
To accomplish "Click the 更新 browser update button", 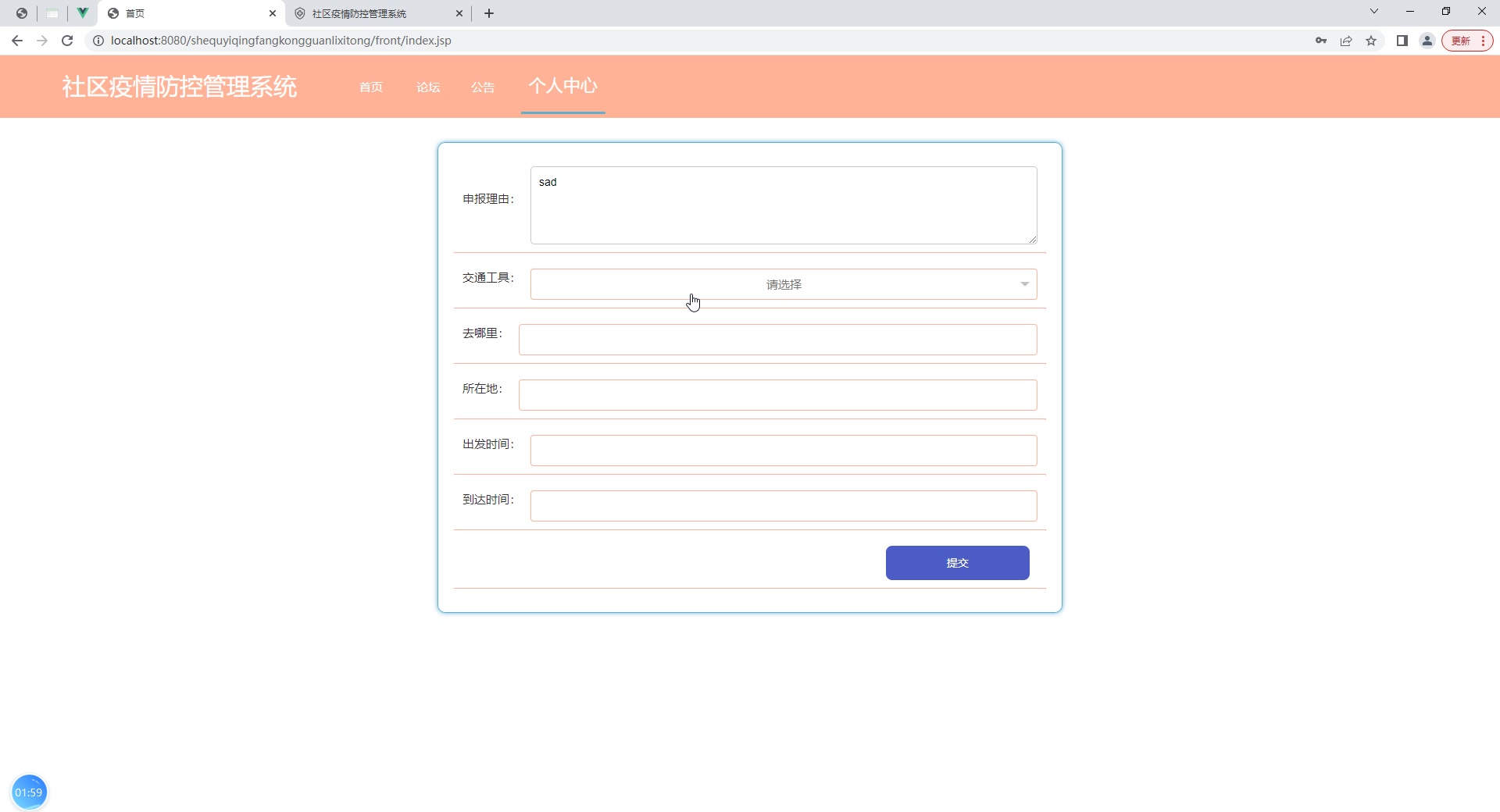I will point(1467,41).
